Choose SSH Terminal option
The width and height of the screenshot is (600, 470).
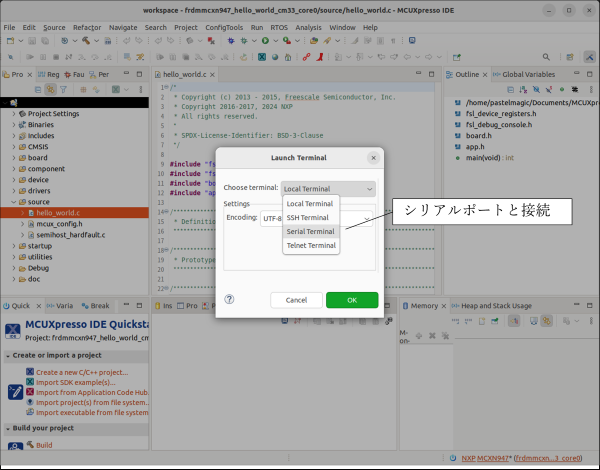(307, 217)
